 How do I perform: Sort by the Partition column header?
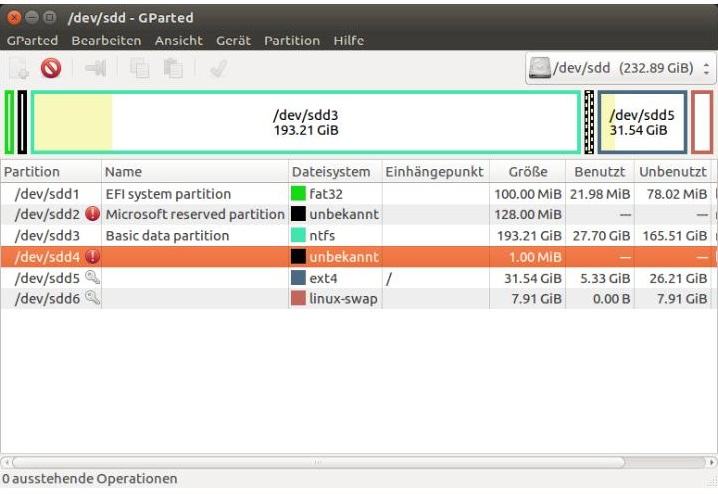51,172
